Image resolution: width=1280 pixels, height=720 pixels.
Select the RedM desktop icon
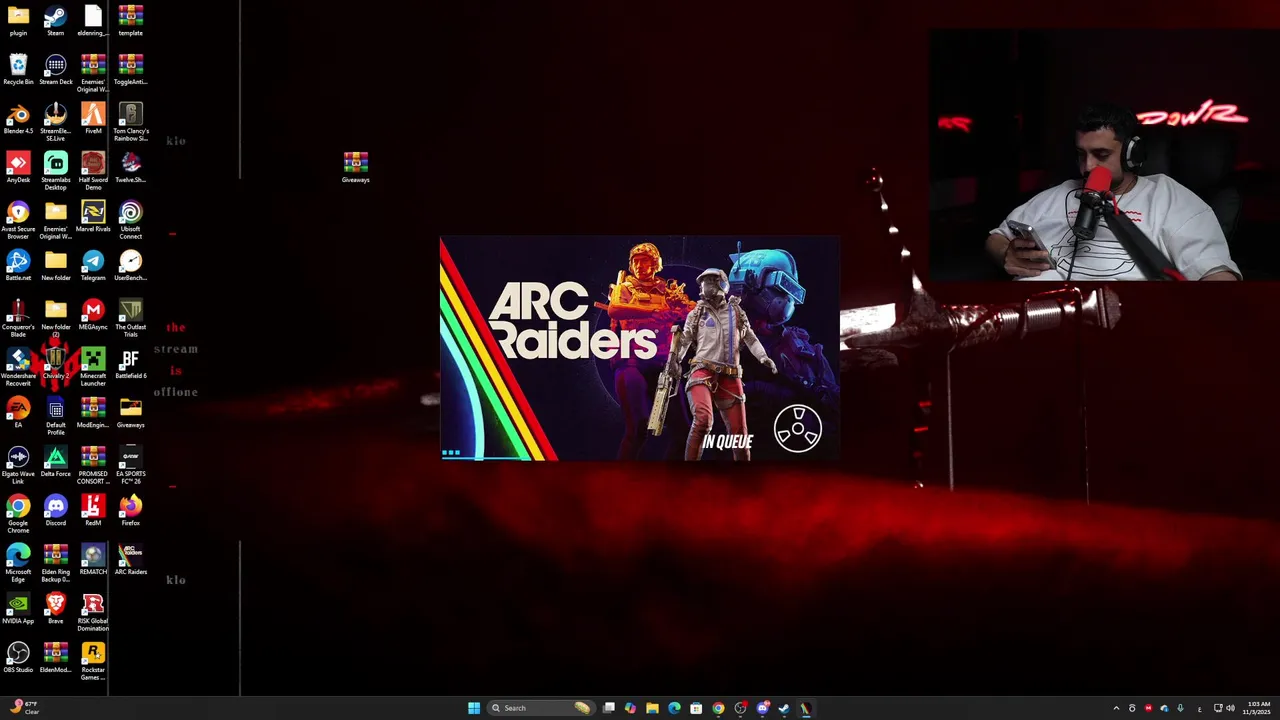93,510
